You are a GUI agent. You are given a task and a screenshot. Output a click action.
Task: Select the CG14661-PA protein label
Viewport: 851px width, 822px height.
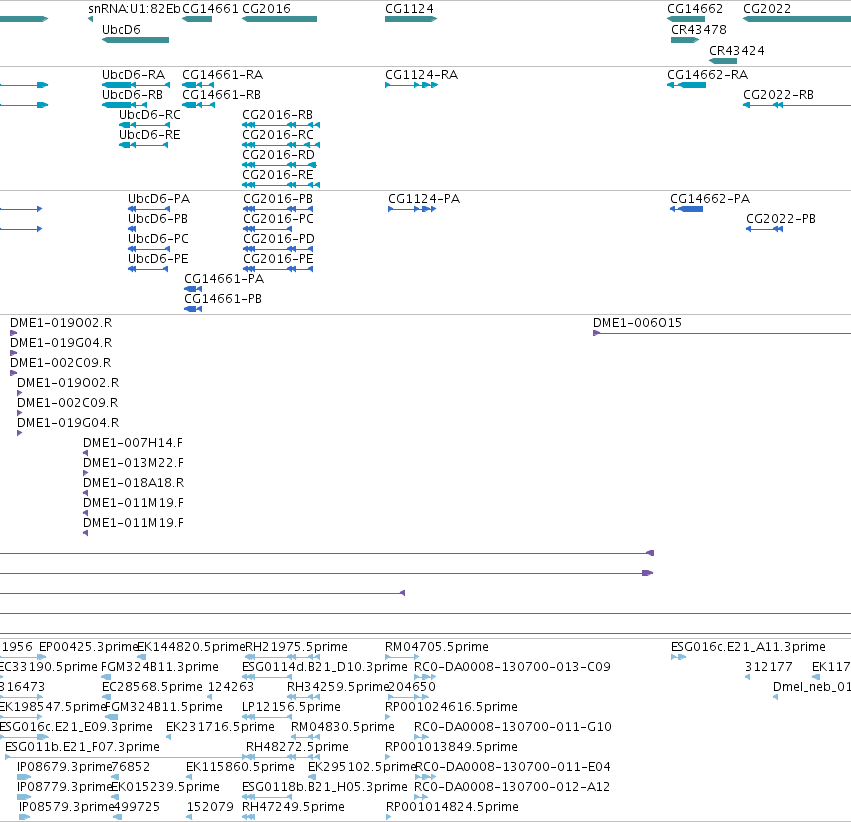click(224, 279)
